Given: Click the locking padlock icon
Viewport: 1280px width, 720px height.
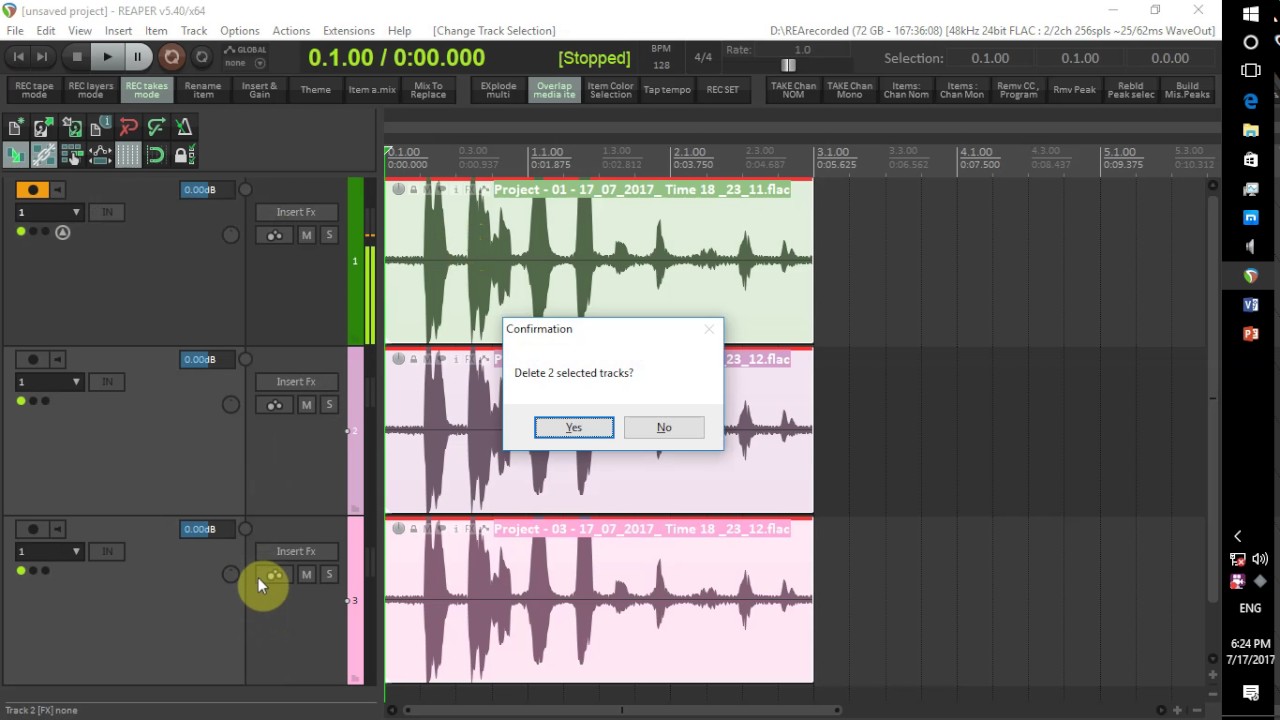Looking at the screenshot, I should click(184, 155).
